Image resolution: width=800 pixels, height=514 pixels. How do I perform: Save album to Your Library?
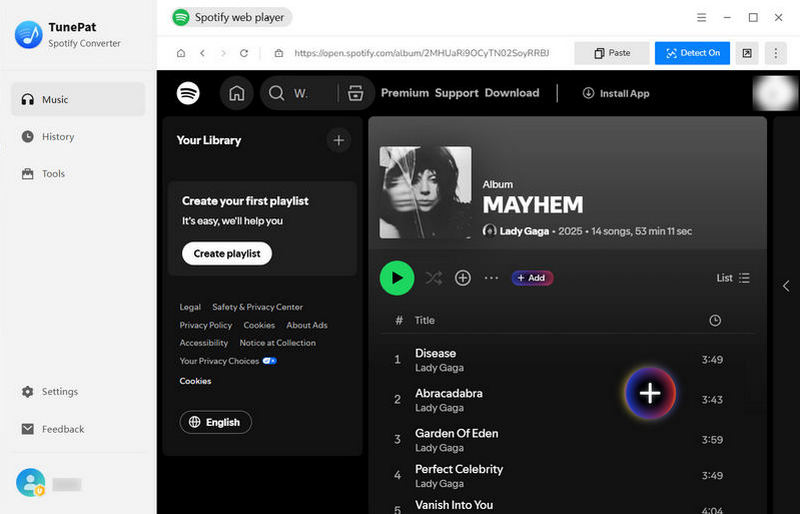pyautogui.click(x=463, y=278)
